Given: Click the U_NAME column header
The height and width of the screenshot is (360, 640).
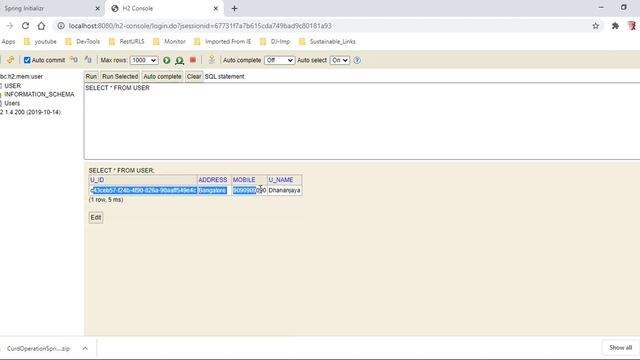Looking at the screenshot, I should point(284,180).
